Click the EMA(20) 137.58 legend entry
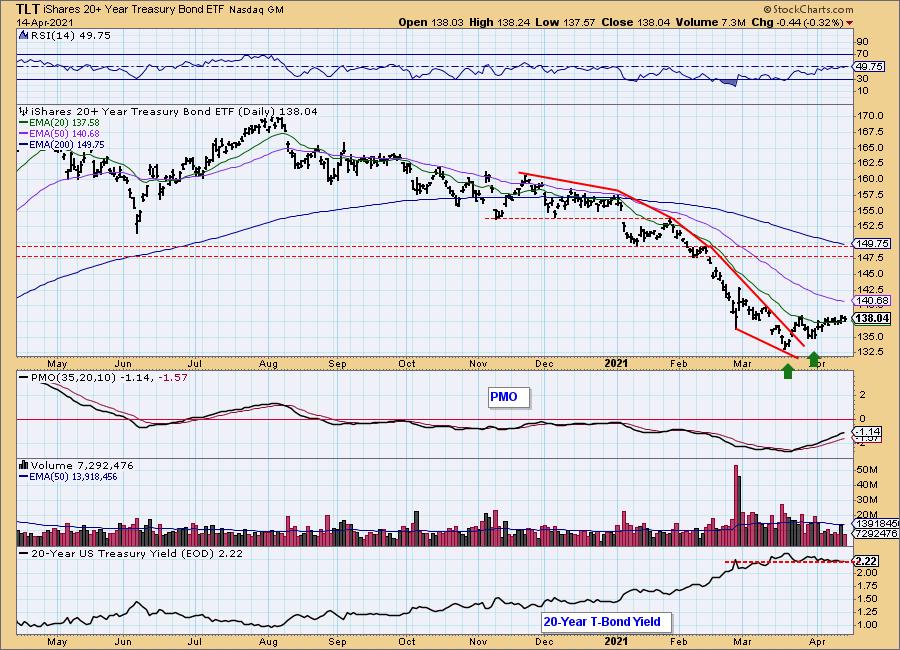Viewport: 900px width, 650px height. pos(59,122)
